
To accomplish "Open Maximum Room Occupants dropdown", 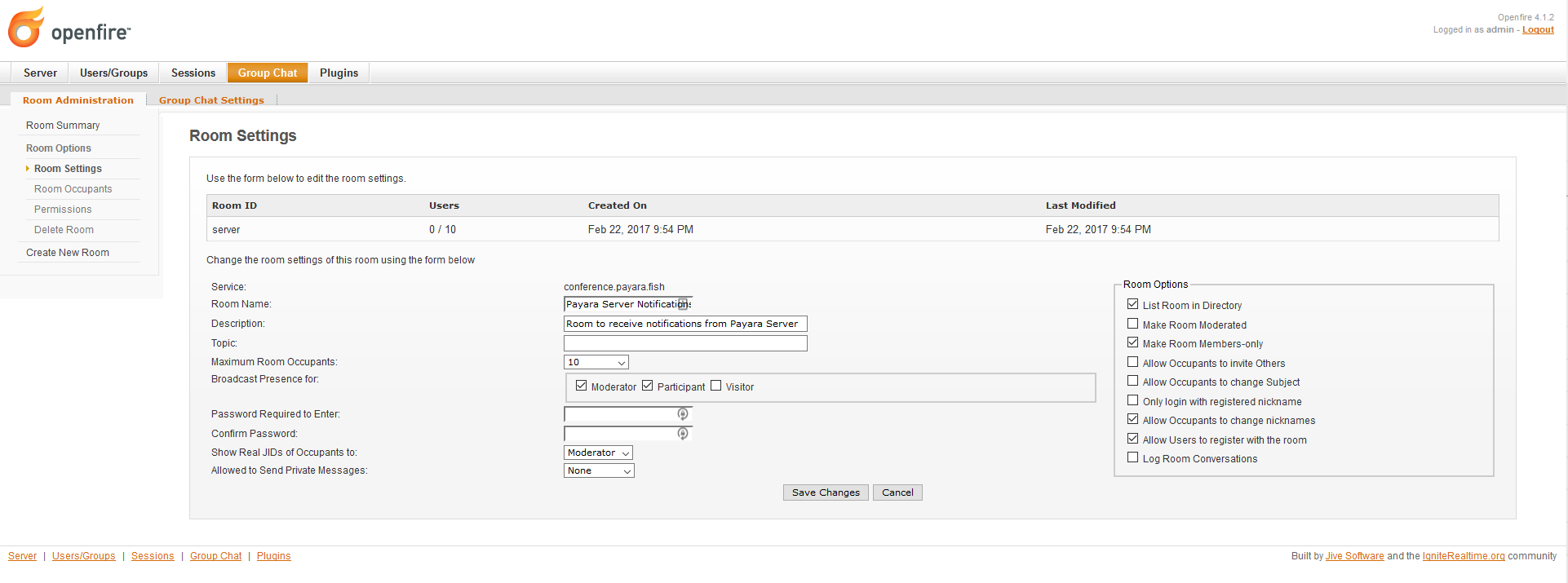I will [596, 362].
